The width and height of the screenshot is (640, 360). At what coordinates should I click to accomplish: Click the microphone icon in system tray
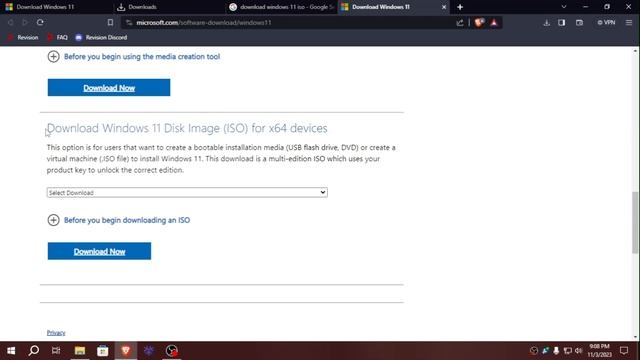click(556, 351)
